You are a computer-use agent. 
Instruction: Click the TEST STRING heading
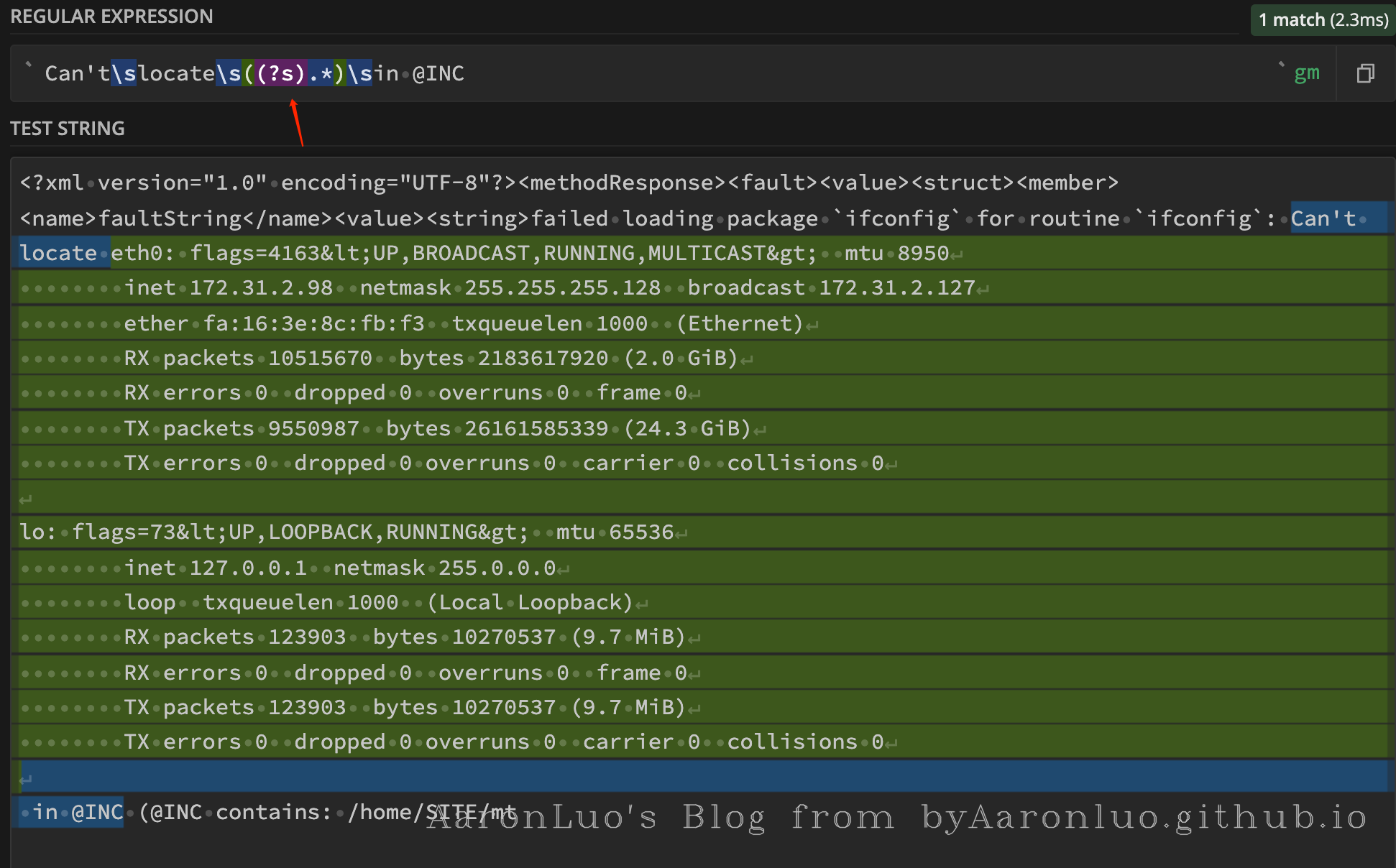click(x=68, y=129)
